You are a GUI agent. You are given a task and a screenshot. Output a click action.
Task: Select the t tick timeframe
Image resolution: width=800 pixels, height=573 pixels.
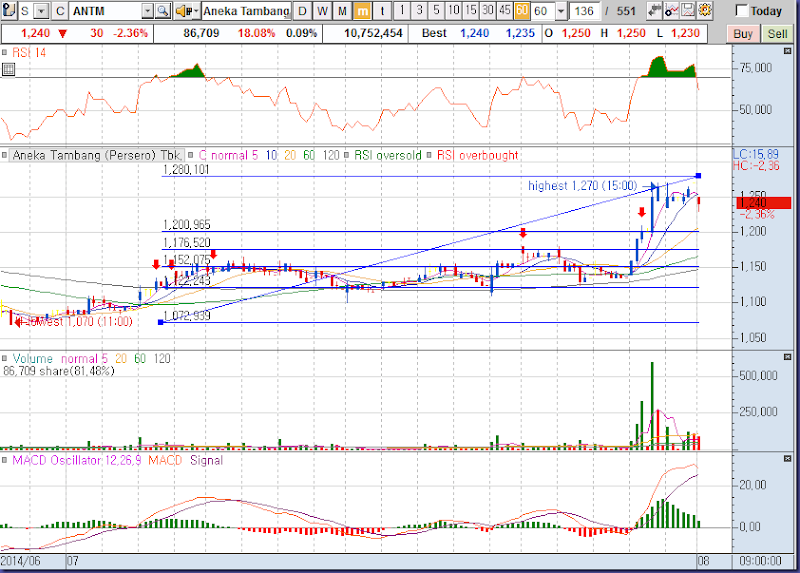click(x=382, y=11)
